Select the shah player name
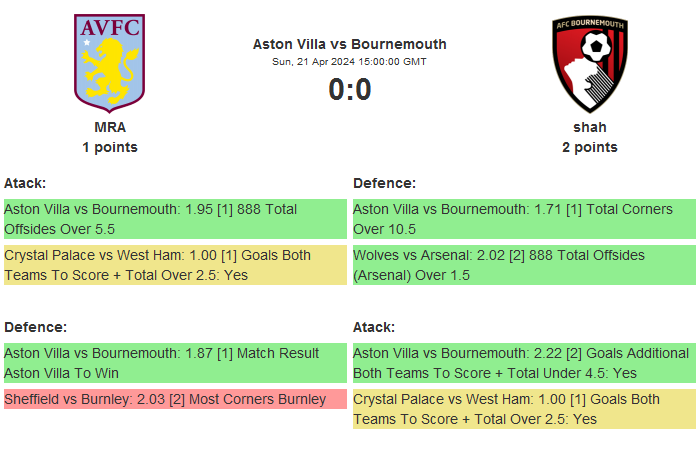Viewport: 700px width, 460px height. [590, 127]
